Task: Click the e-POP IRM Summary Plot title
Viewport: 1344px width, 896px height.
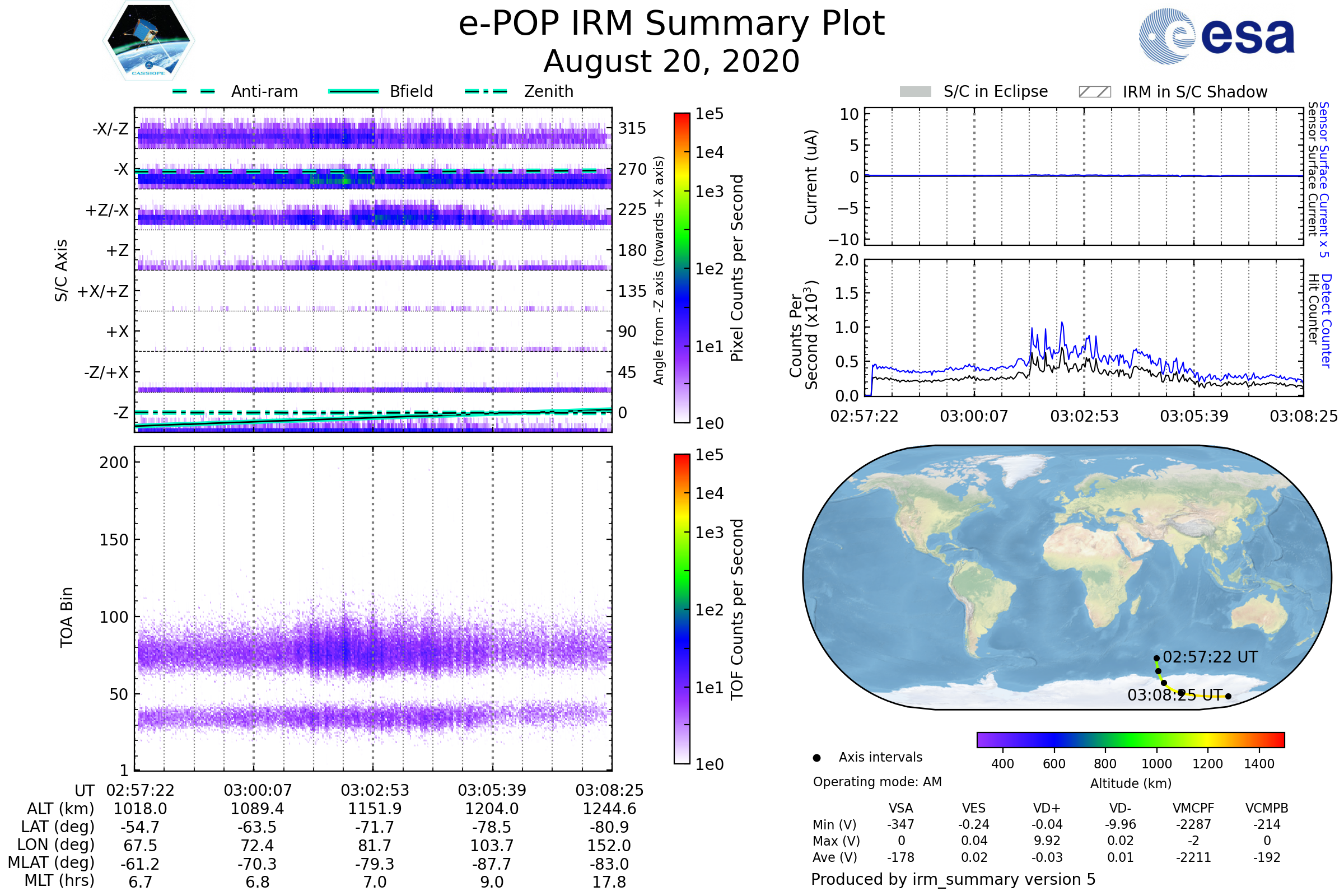Action: coord(671,24)
